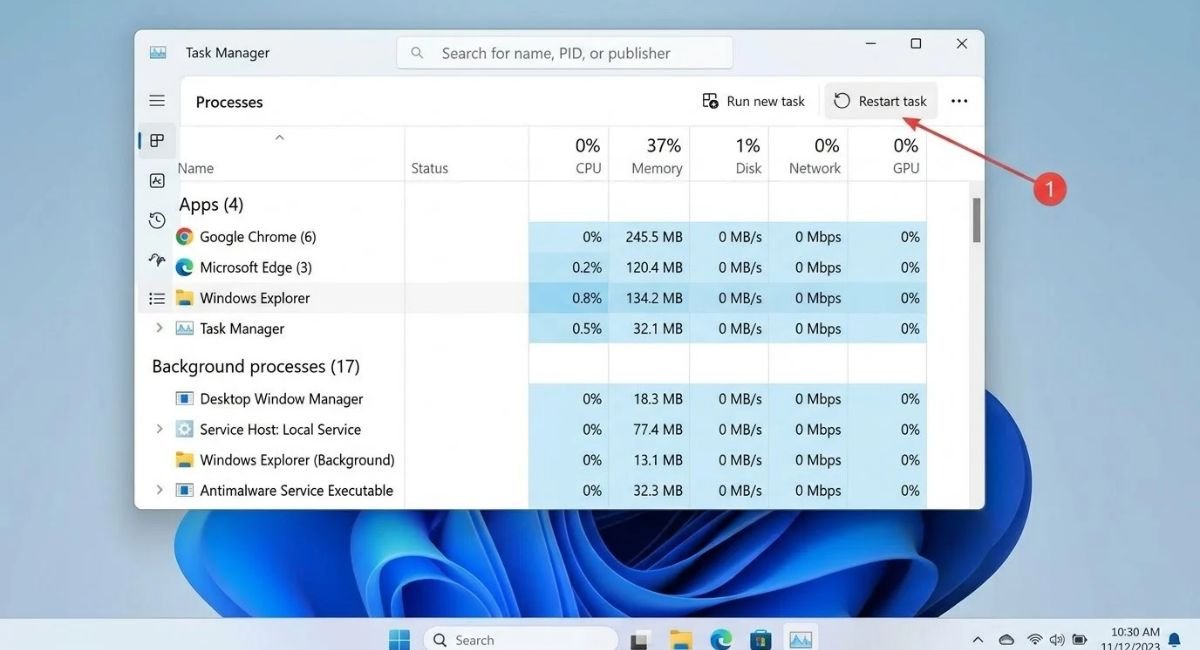Open the hamburger navigation menu in Task Manager
Image resolution: width=1200 pixels, height=650 pixels.
[x=157, y=101]
